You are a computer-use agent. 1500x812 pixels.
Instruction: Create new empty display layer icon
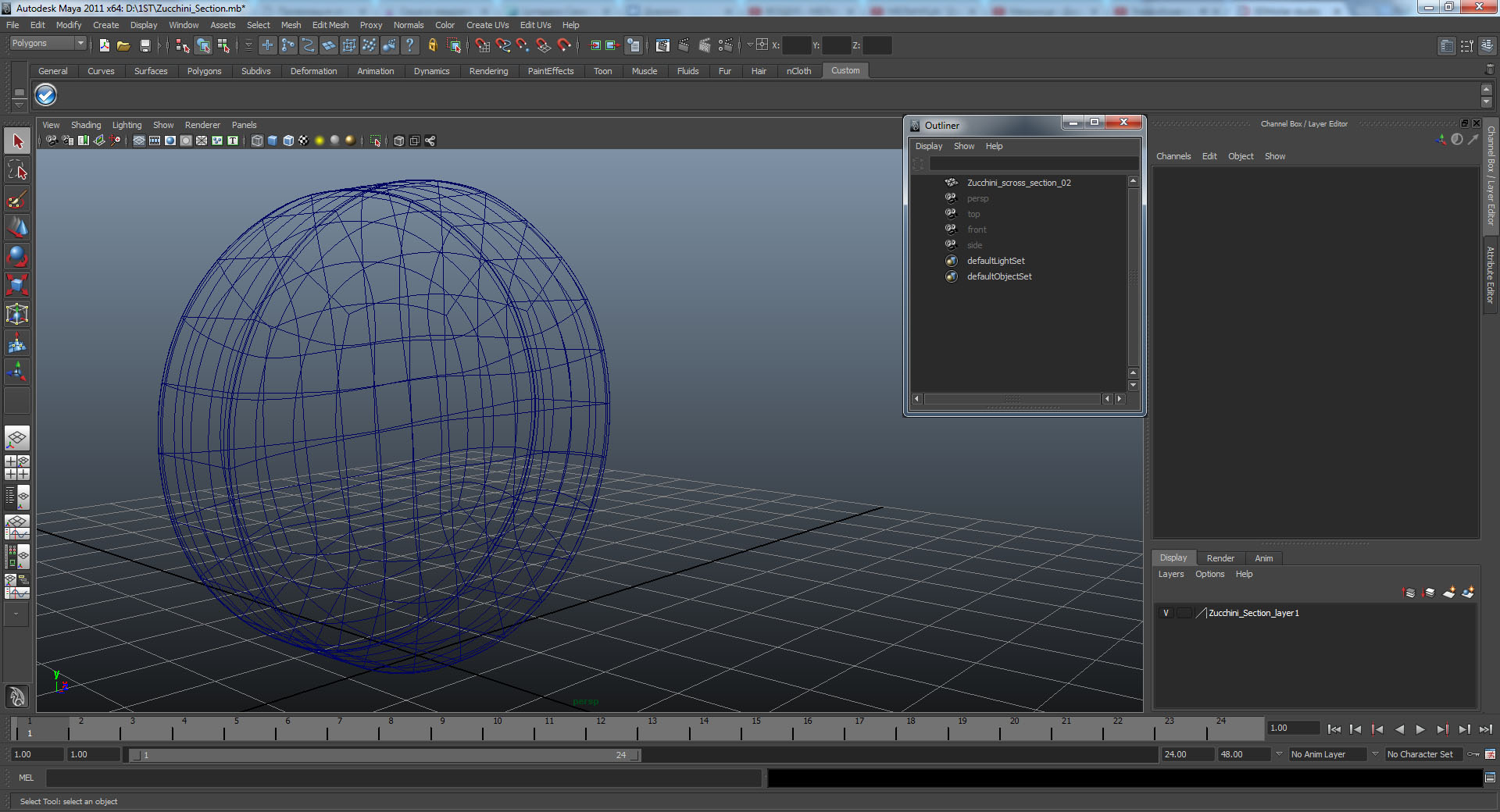1449,593
